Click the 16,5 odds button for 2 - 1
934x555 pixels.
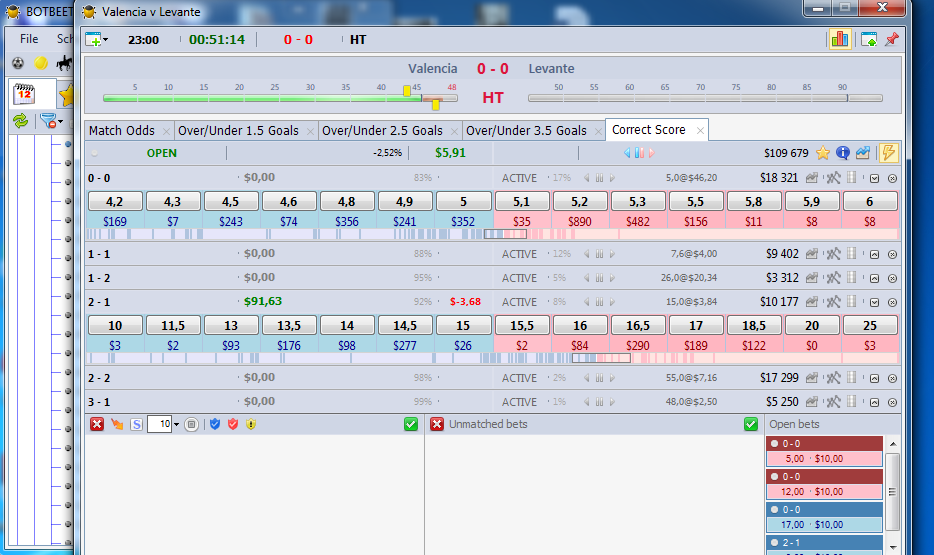638,325
